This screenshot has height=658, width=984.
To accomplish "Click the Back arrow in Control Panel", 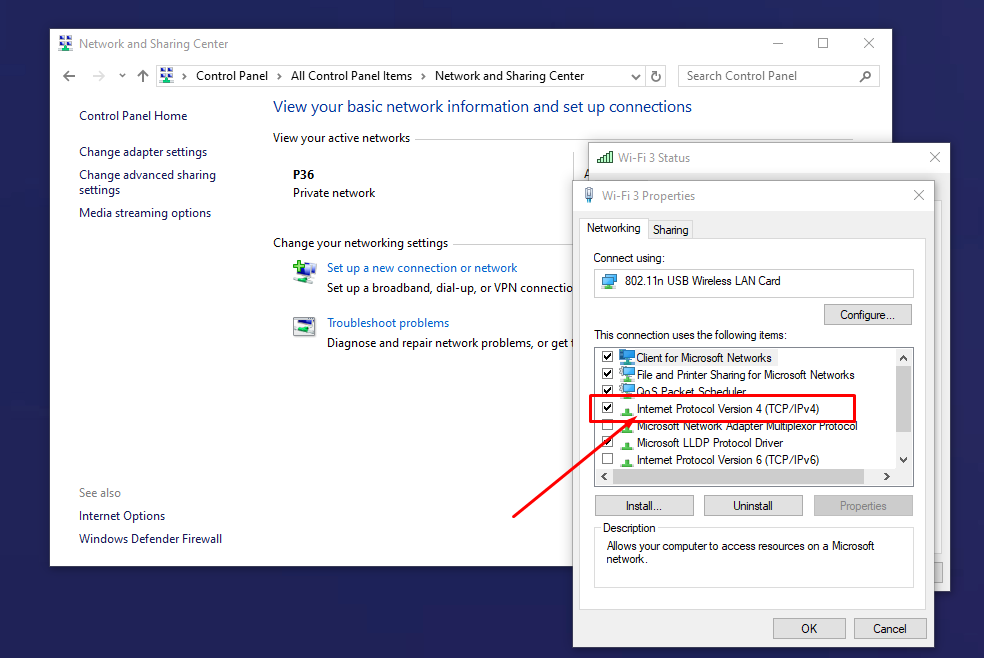I will tap(69, 76).
